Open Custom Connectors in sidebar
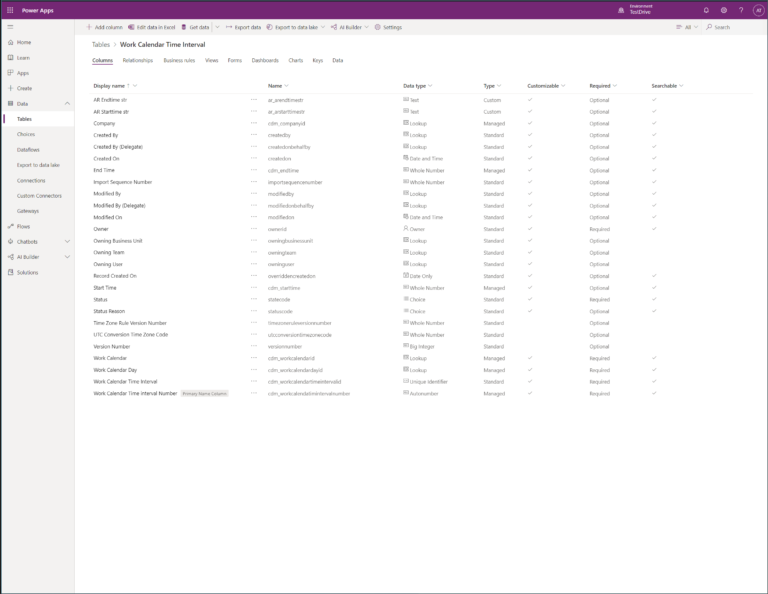 [39, 196]
